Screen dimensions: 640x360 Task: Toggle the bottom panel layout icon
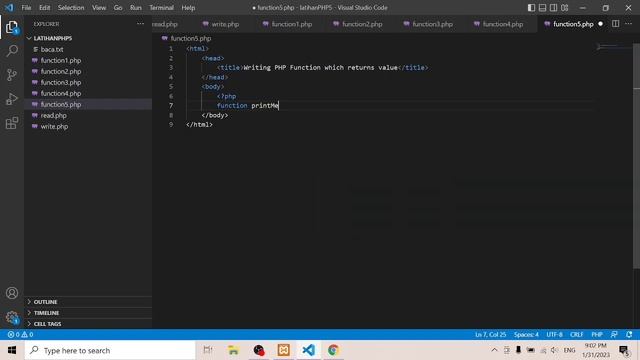542,8
